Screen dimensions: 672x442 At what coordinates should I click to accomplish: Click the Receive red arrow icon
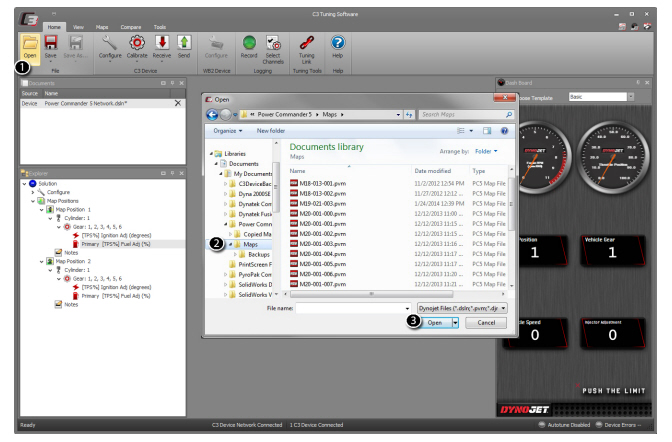[161, 43]
